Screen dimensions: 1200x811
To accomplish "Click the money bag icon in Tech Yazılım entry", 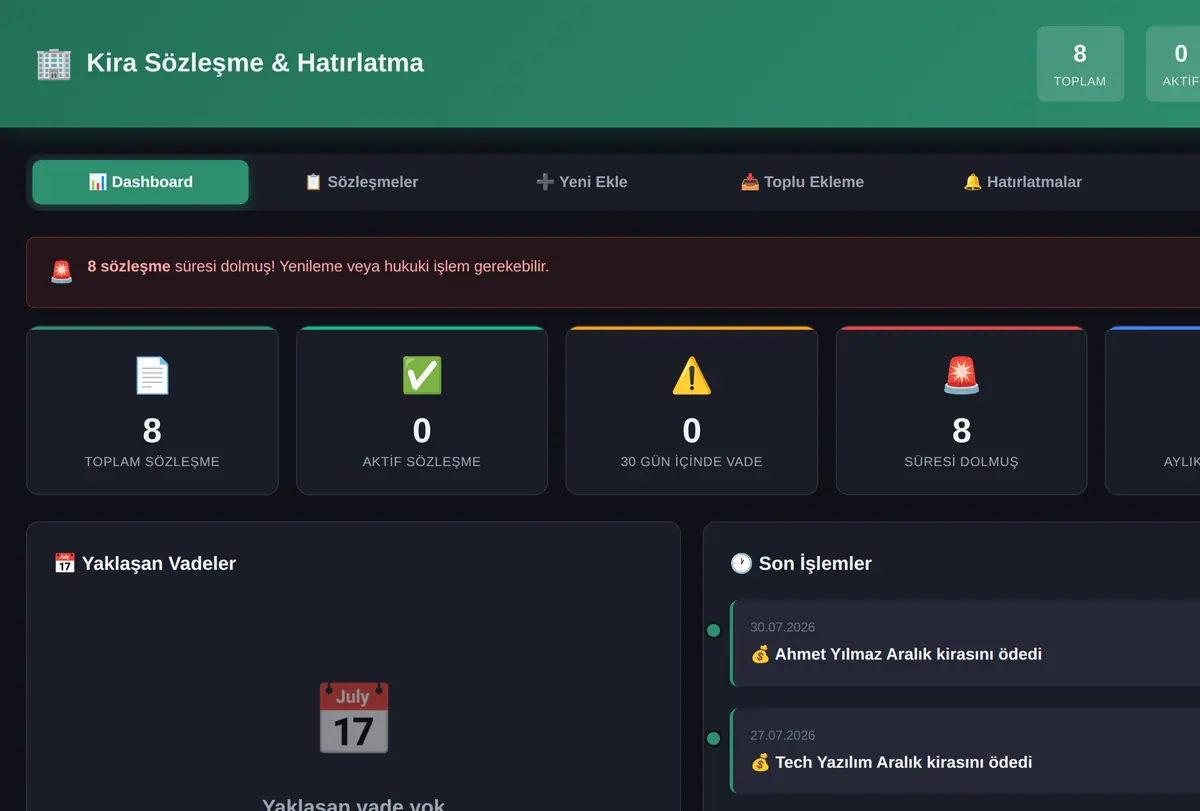I will coord(760,763).
